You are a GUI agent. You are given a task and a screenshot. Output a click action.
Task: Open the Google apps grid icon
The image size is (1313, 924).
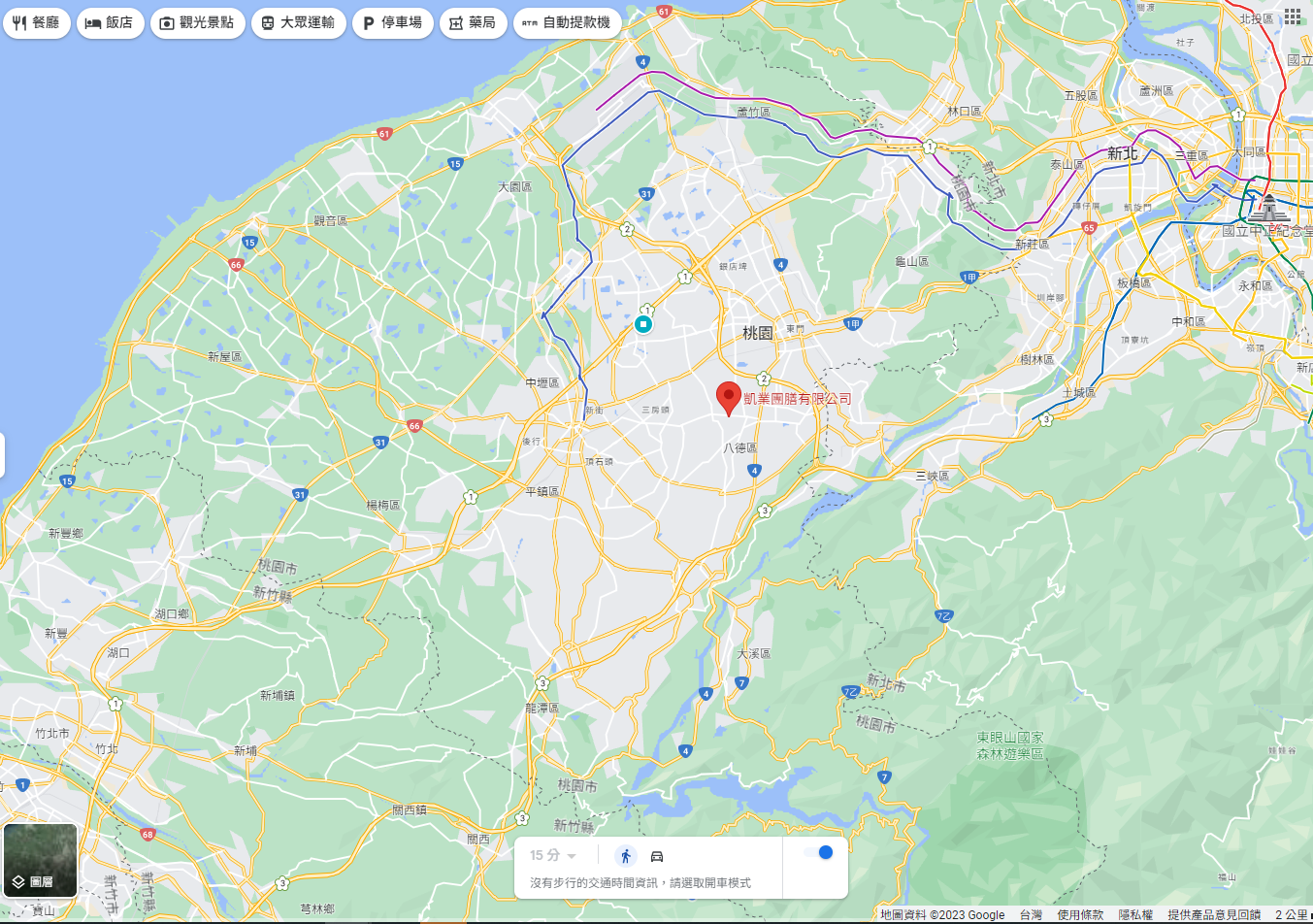[1293, 16]
